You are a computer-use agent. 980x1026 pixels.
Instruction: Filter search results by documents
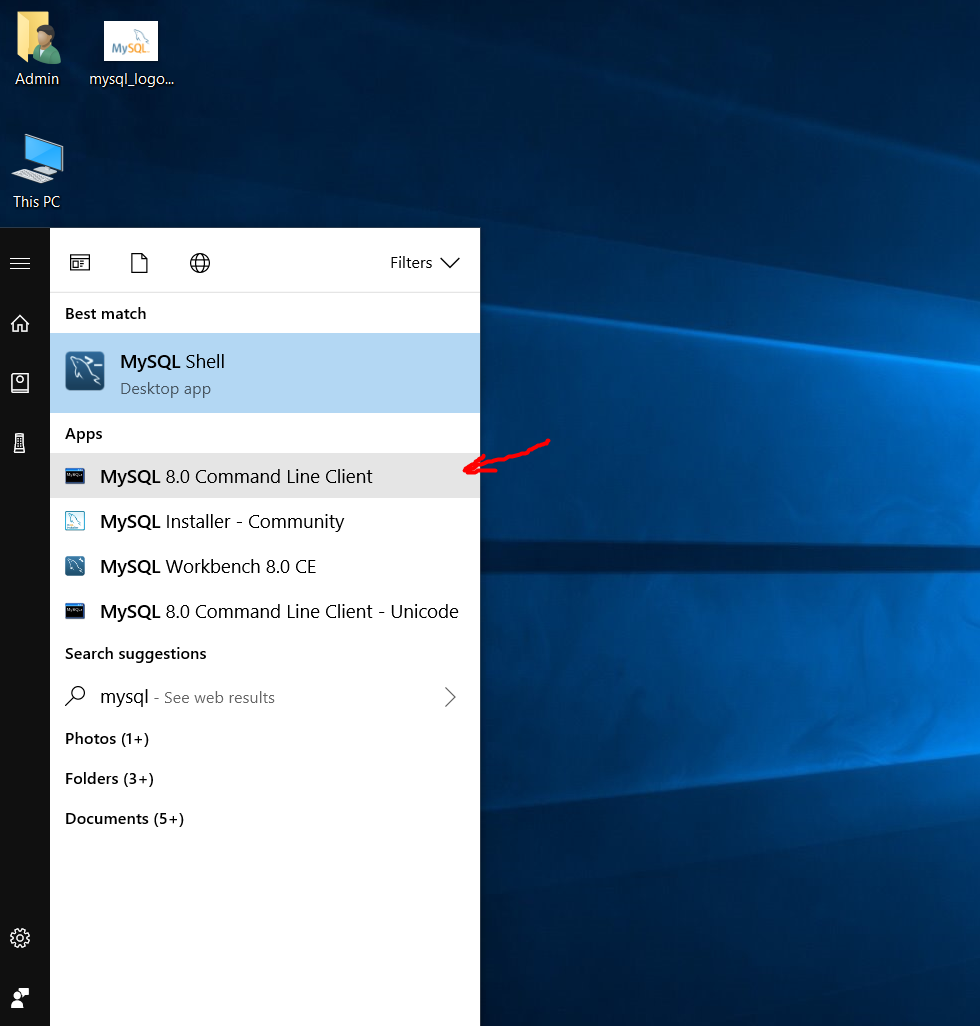point(139,262)
